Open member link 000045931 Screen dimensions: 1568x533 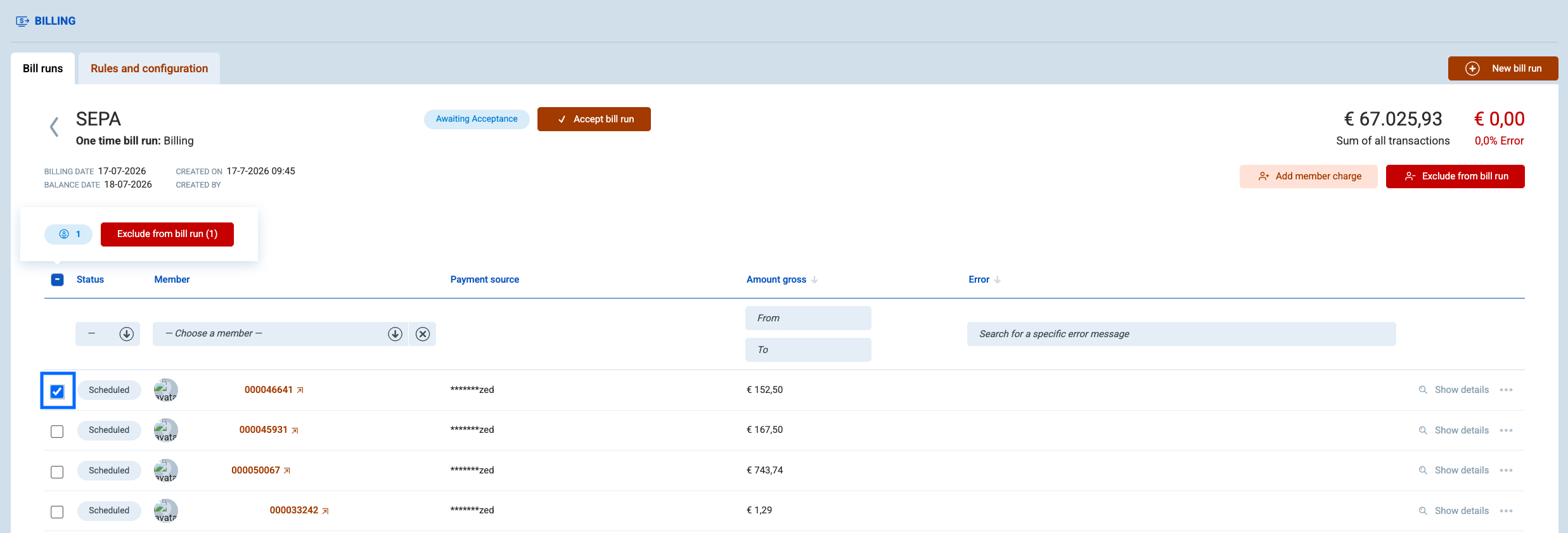click(263, 430)
